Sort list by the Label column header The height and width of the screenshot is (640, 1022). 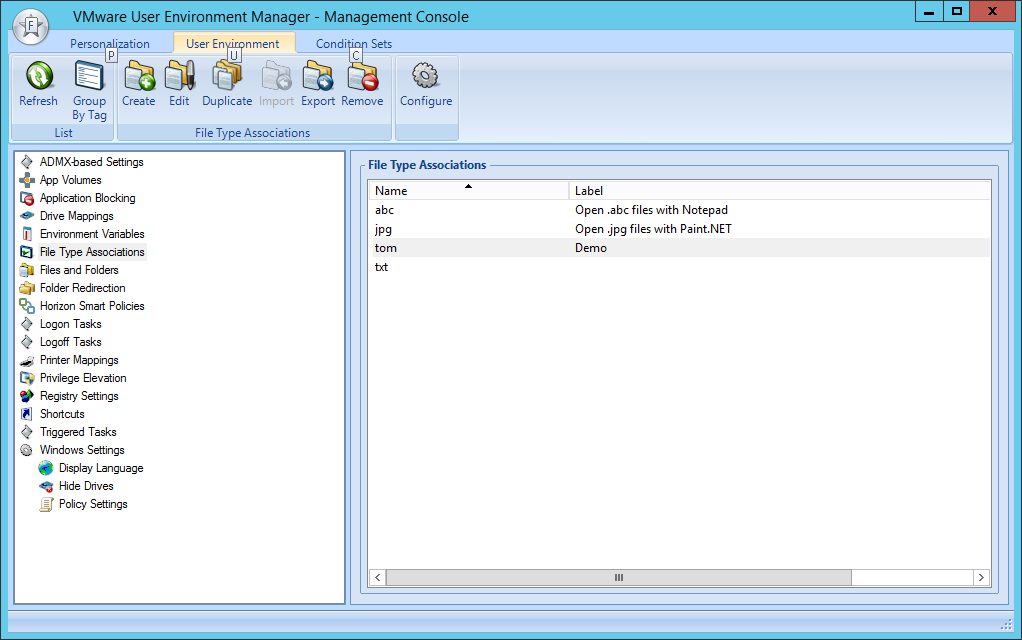pyautogui.click(x=780, y=190)
